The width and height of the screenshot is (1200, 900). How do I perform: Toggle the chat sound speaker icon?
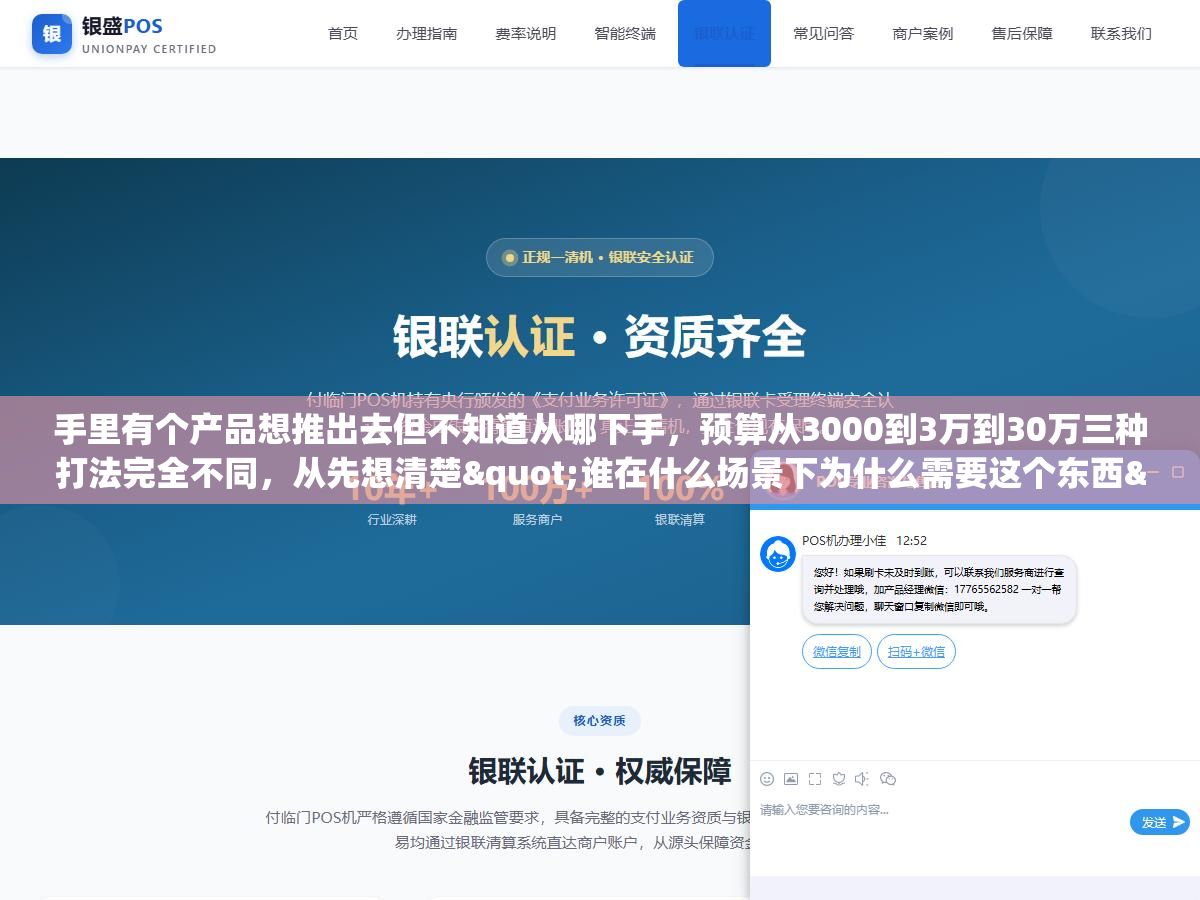(863, 779)
